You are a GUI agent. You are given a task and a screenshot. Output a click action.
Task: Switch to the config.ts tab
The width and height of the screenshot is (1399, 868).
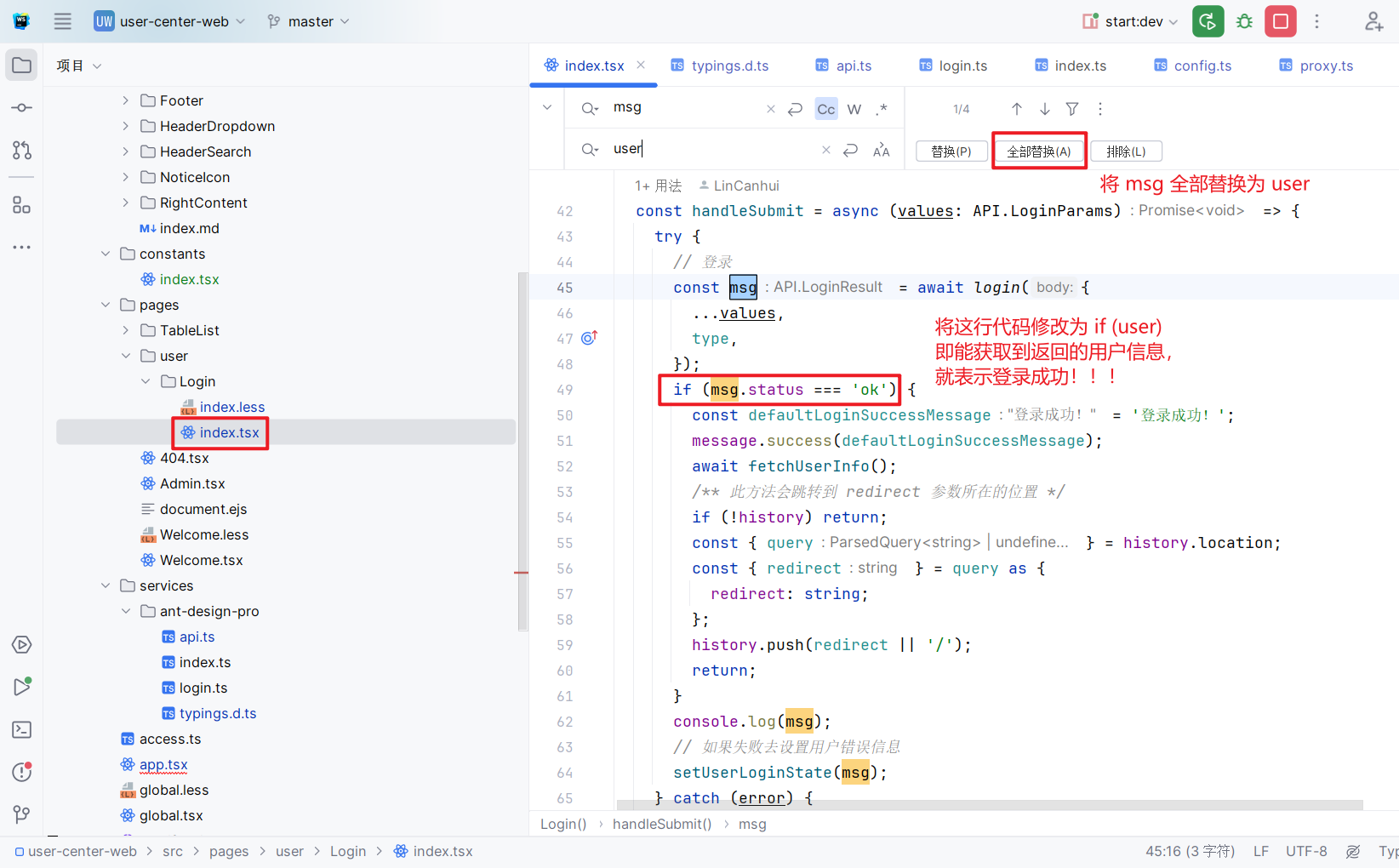point(1202,66)
